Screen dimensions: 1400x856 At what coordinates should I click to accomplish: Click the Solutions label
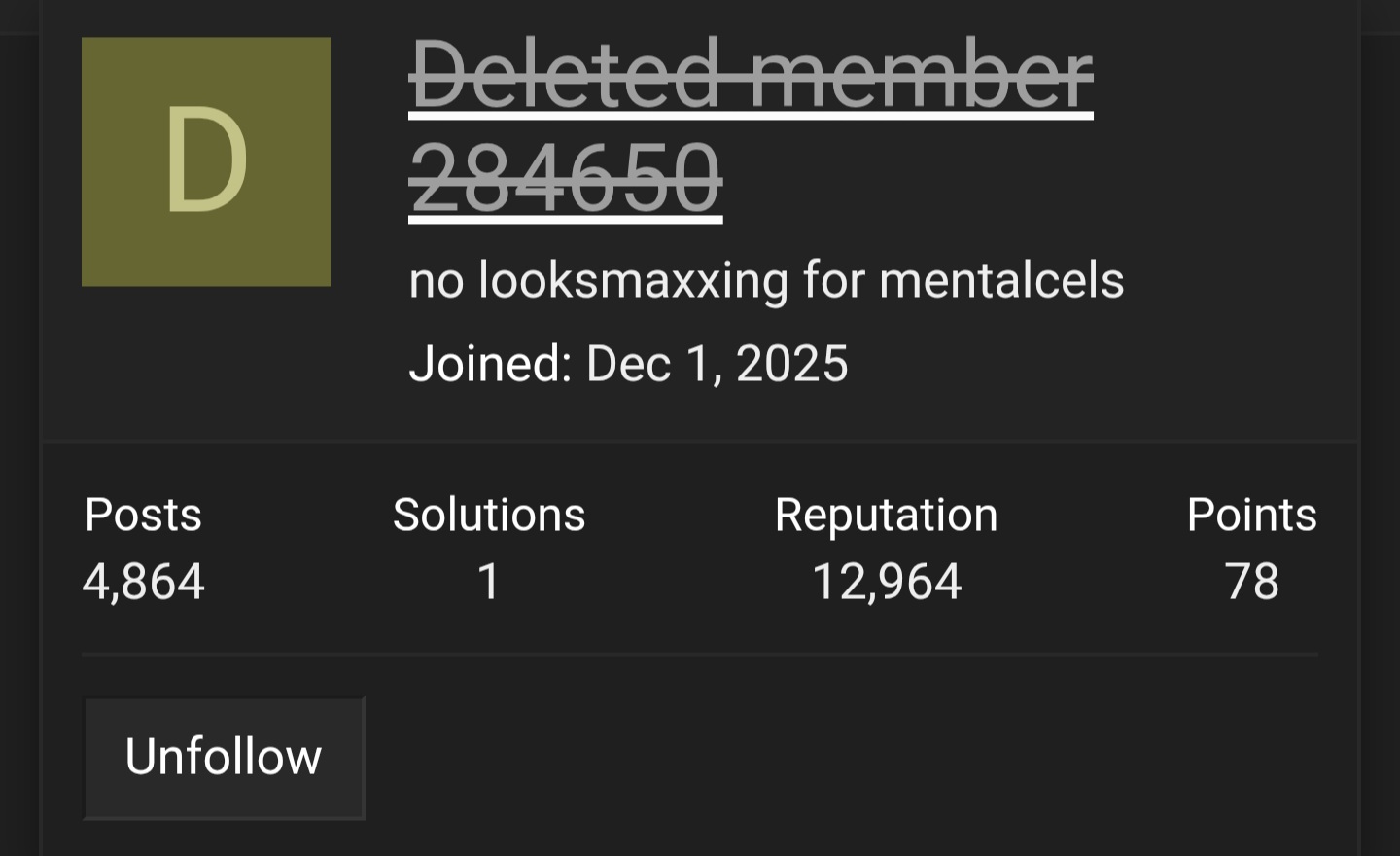click(488, 515)
